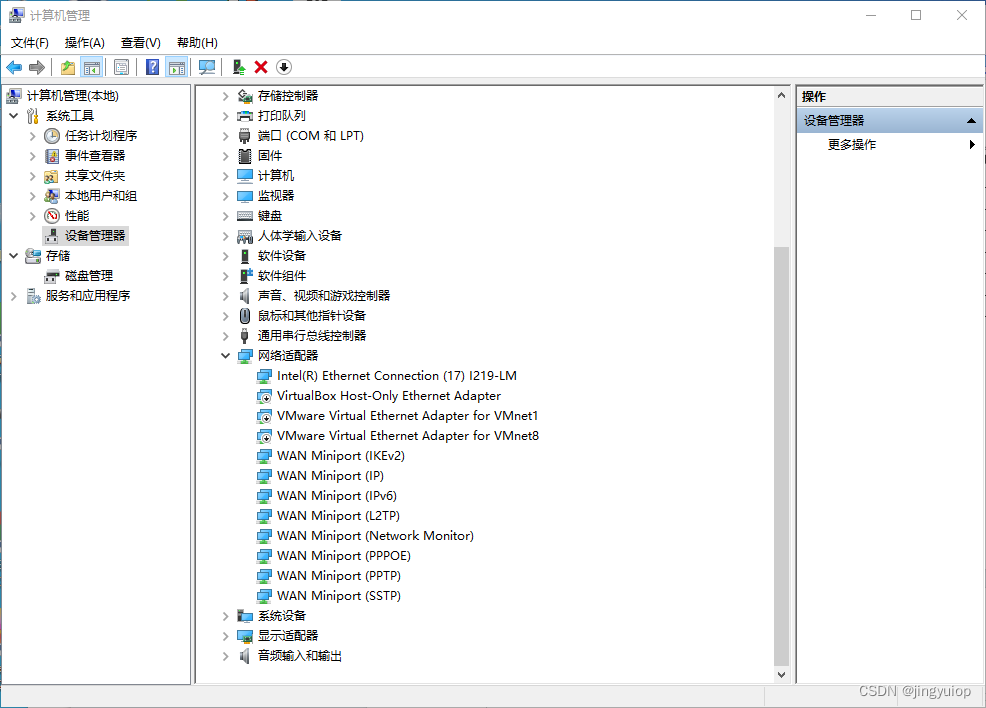Select the 计算机管理(本地) root node

pyautogui.click(x=73, y=96)
